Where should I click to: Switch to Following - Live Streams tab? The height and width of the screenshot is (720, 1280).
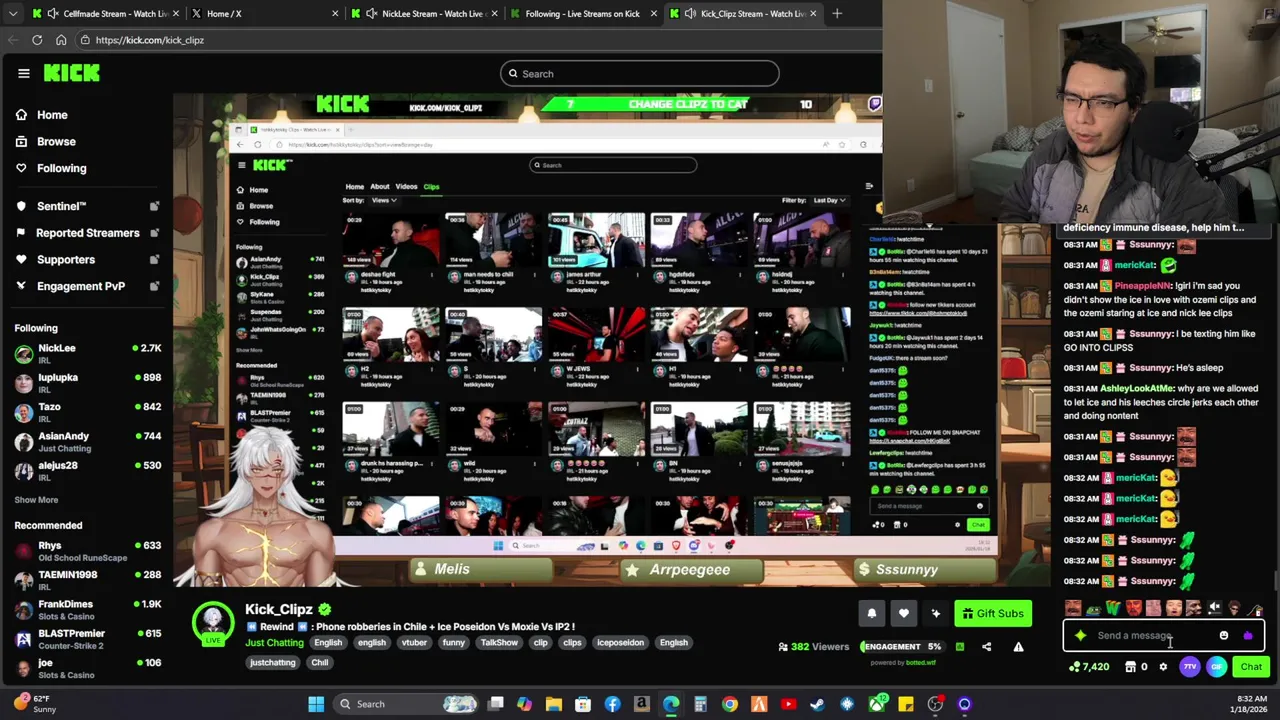583,13
